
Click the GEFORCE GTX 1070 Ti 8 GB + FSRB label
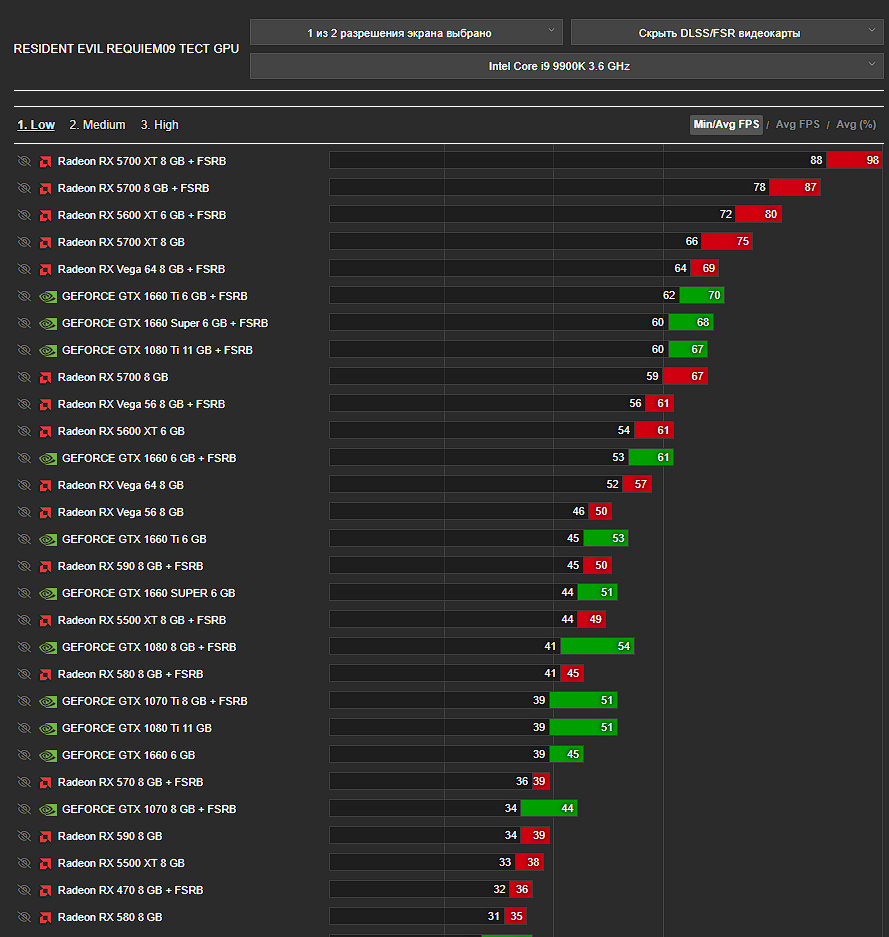155,702
